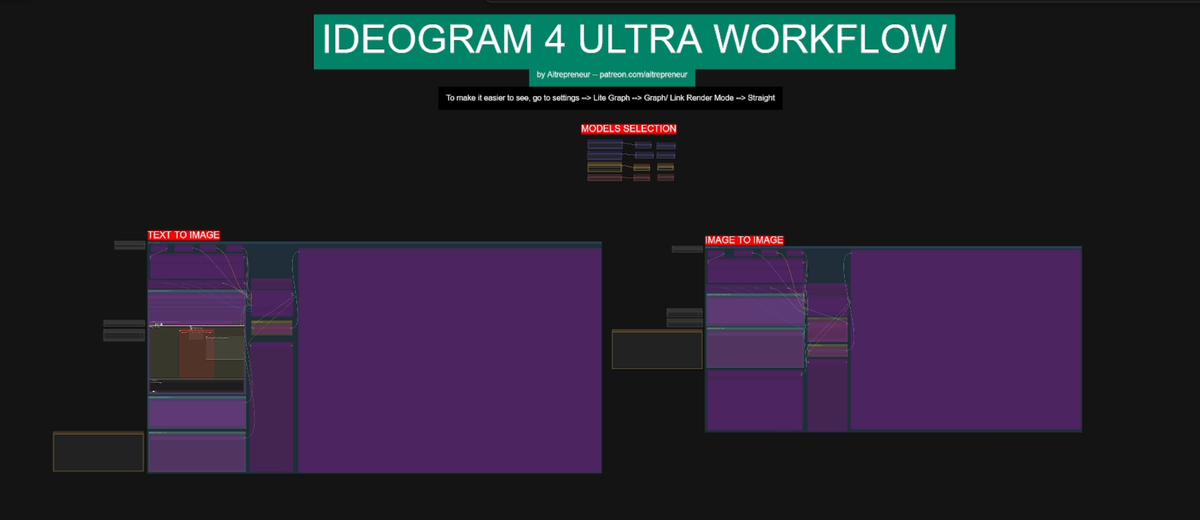Image resolution: width=1200 pixels, height=520 pixels.
Task: Select the IMAGE TO IMAGE group label
Action: 744,240
